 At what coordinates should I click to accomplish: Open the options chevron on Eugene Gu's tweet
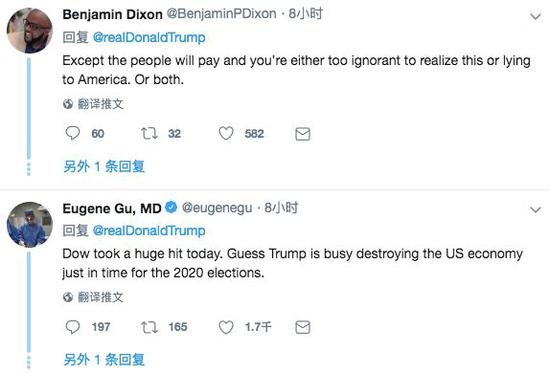click(535, 210)
